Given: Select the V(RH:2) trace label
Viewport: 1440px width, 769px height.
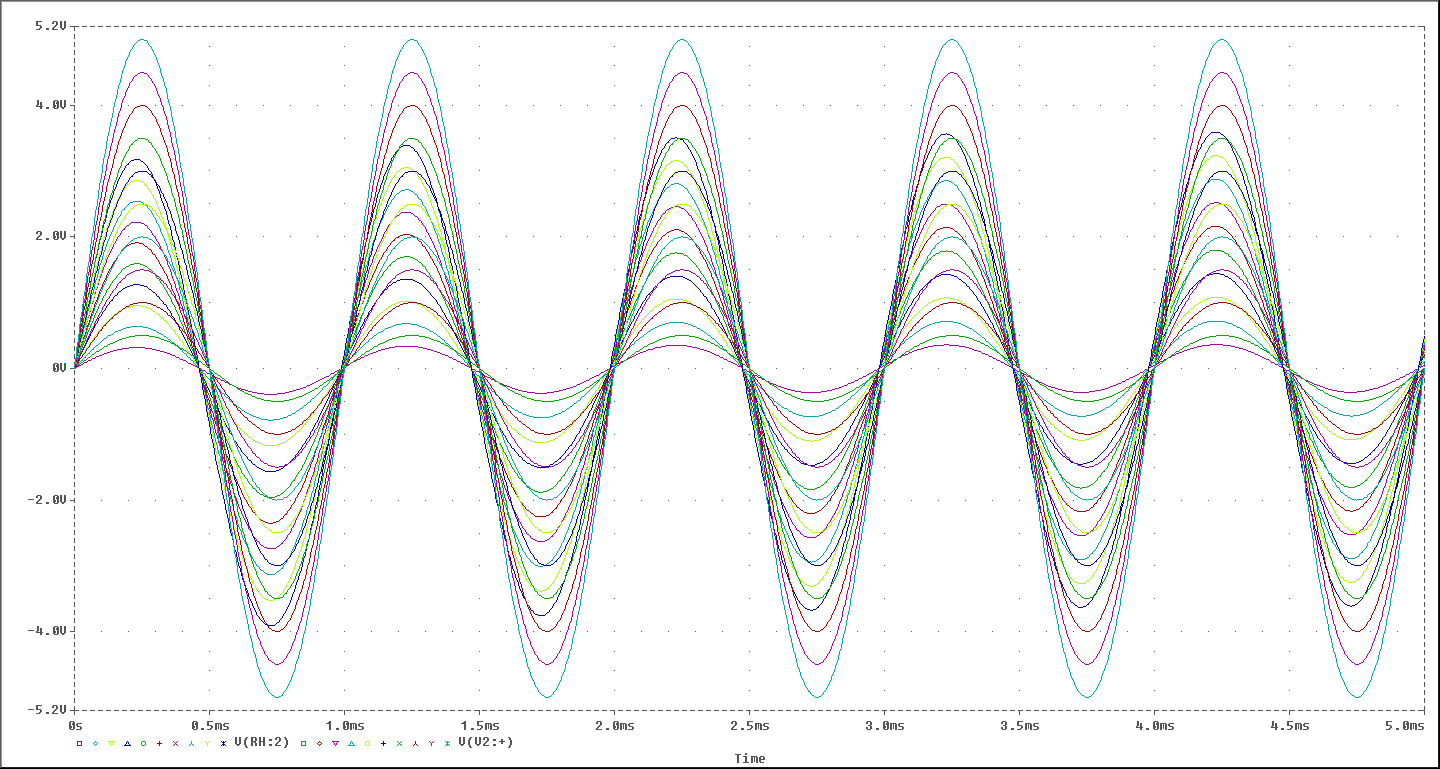Looking at the screenshot, I should [262, 742].
